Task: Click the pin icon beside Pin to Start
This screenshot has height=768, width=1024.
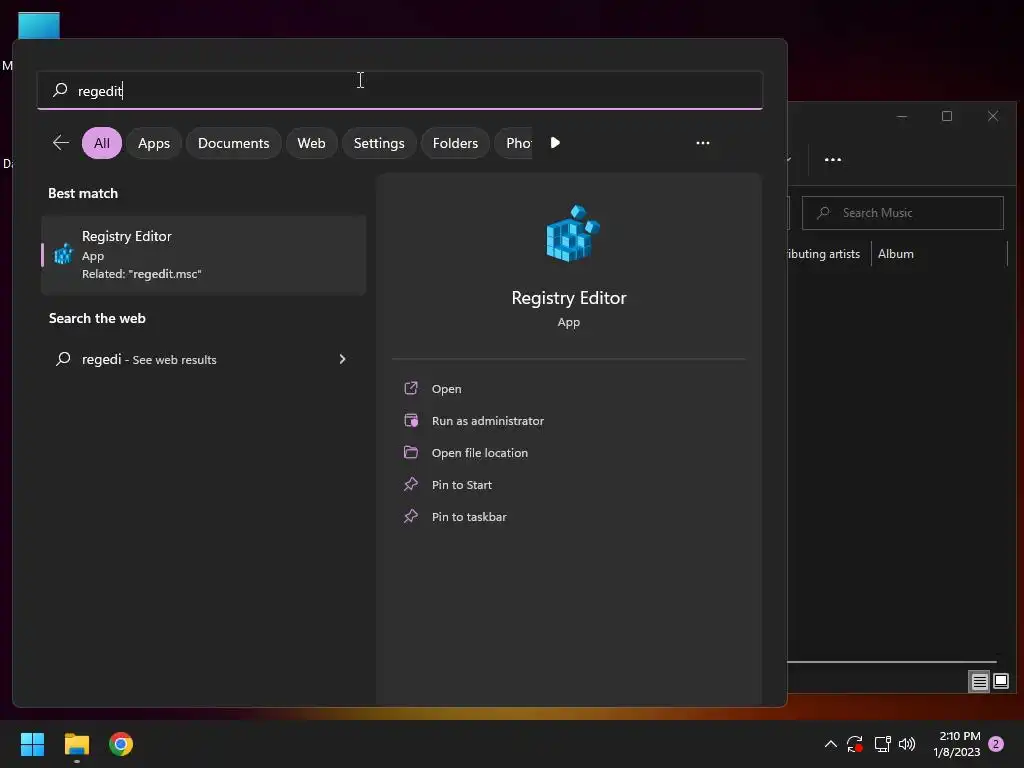Action: click(x=411, y=484)
